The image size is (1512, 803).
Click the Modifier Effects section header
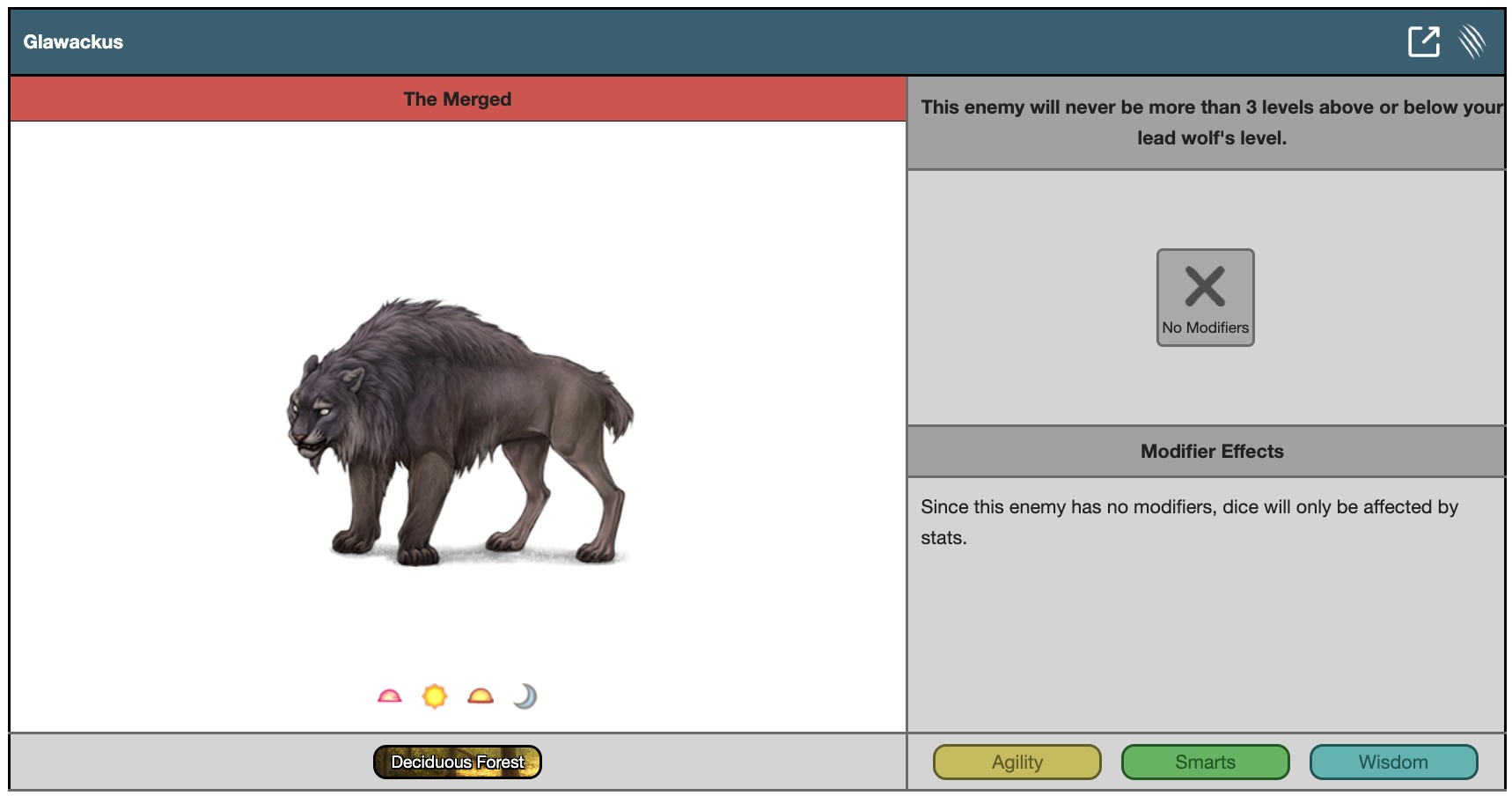(1211, 451)
